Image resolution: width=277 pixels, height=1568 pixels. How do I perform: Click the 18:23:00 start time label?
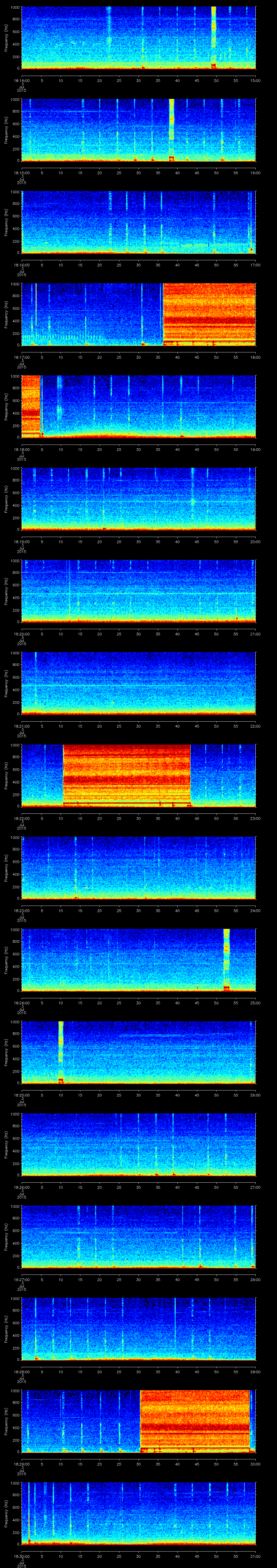pos(21,910)
